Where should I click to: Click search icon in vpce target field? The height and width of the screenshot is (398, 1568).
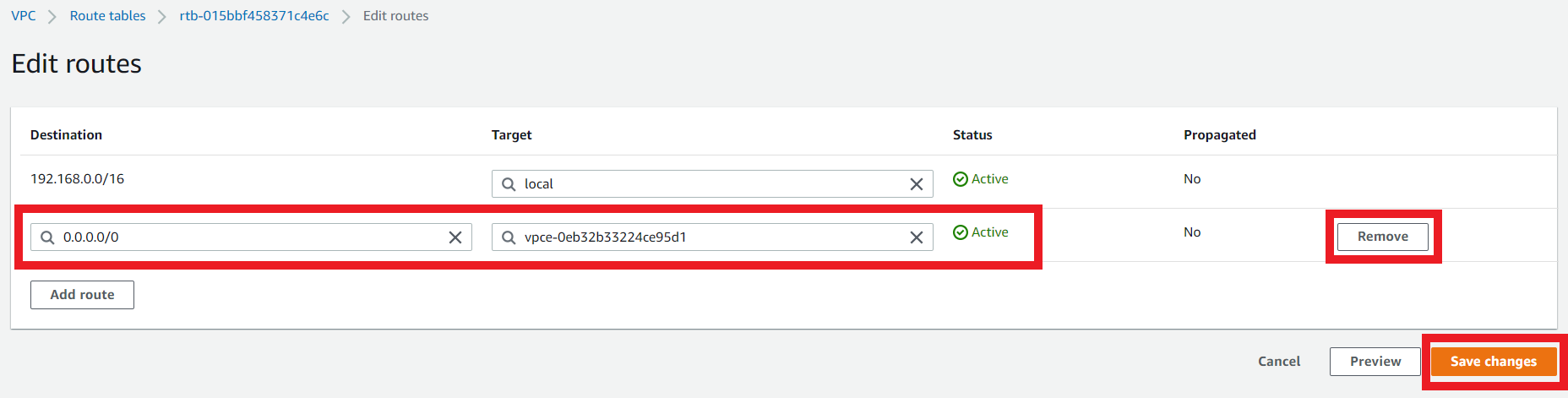click(x=509, y=237)
